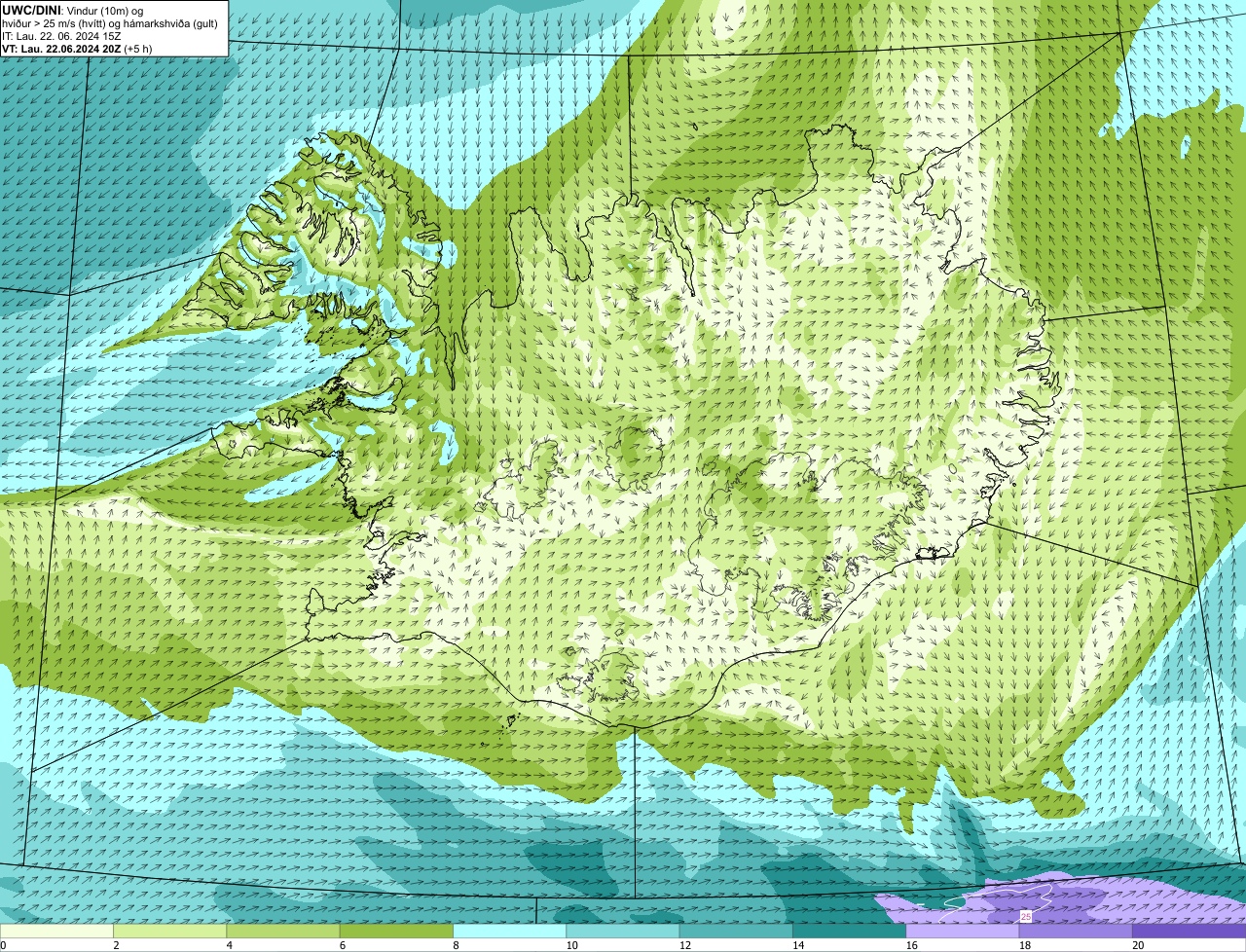Click the teal 12–14 m/s legend swatch
Image resolution: width=1246 pixels, height=952 pixels.
click(737, 931)
